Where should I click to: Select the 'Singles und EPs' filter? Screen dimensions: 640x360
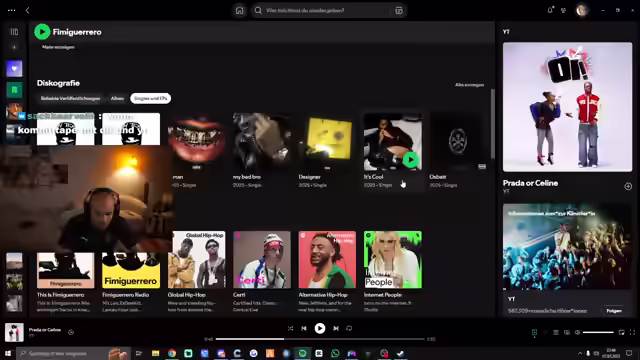pyautogui.click(x=151, y=98)
